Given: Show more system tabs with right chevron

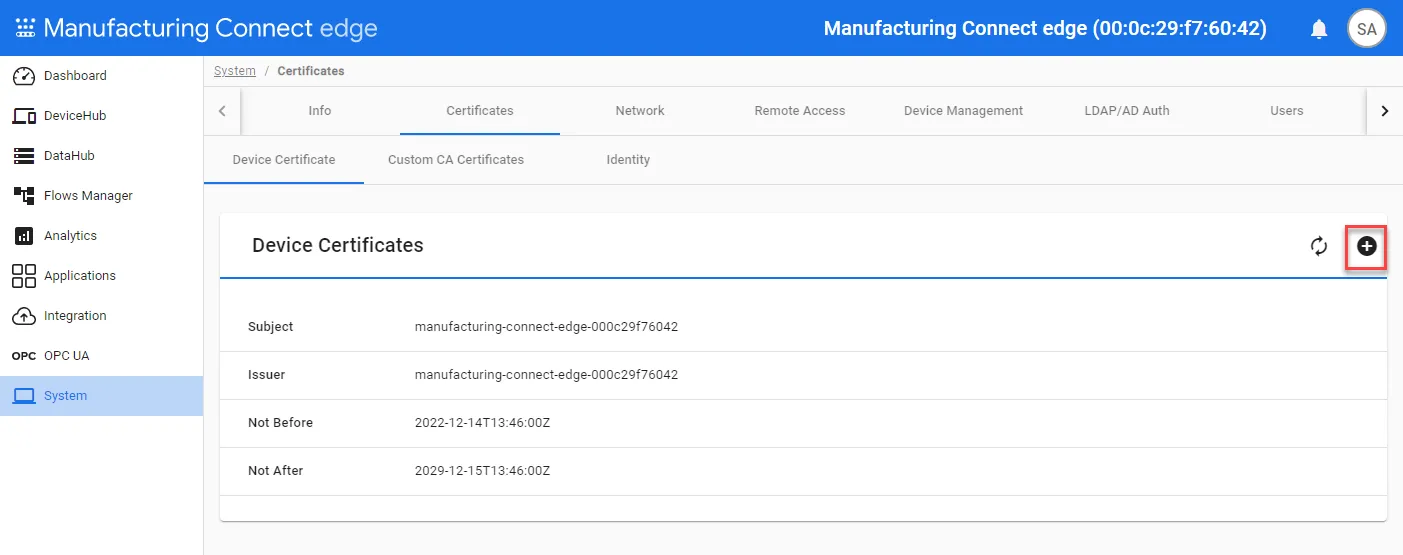Looking at the screenshot, I should point(1384,111).
